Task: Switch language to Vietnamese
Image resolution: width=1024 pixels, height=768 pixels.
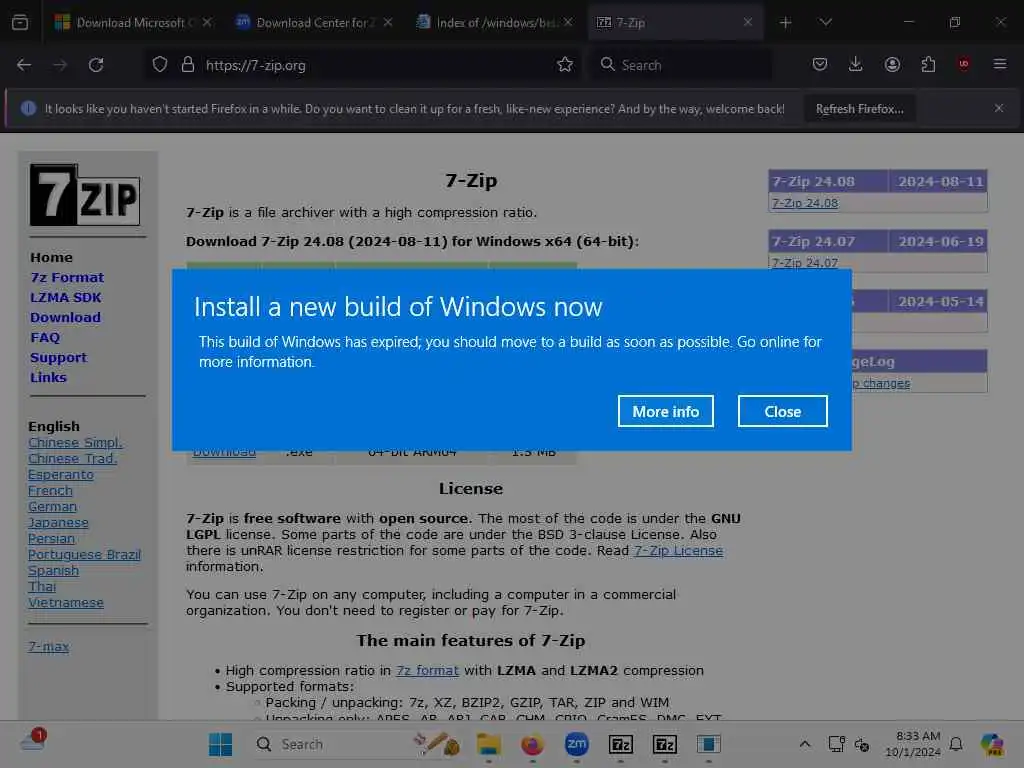Action: [66, 603]
